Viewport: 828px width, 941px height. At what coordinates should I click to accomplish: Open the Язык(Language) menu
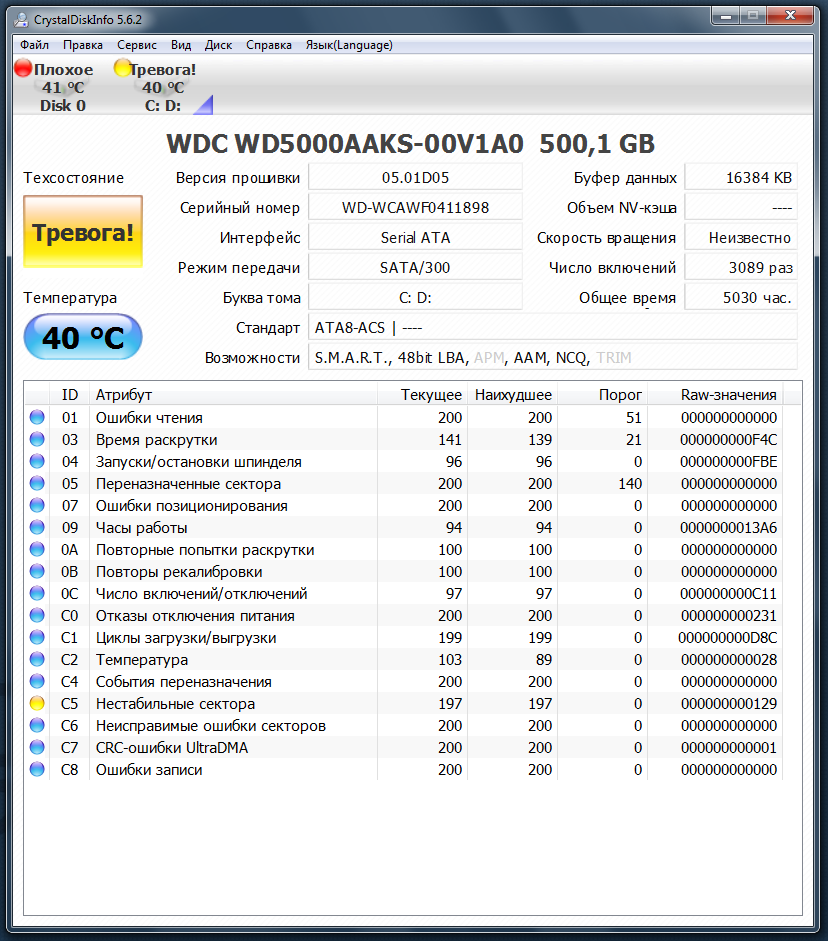(x=349, y=45)
